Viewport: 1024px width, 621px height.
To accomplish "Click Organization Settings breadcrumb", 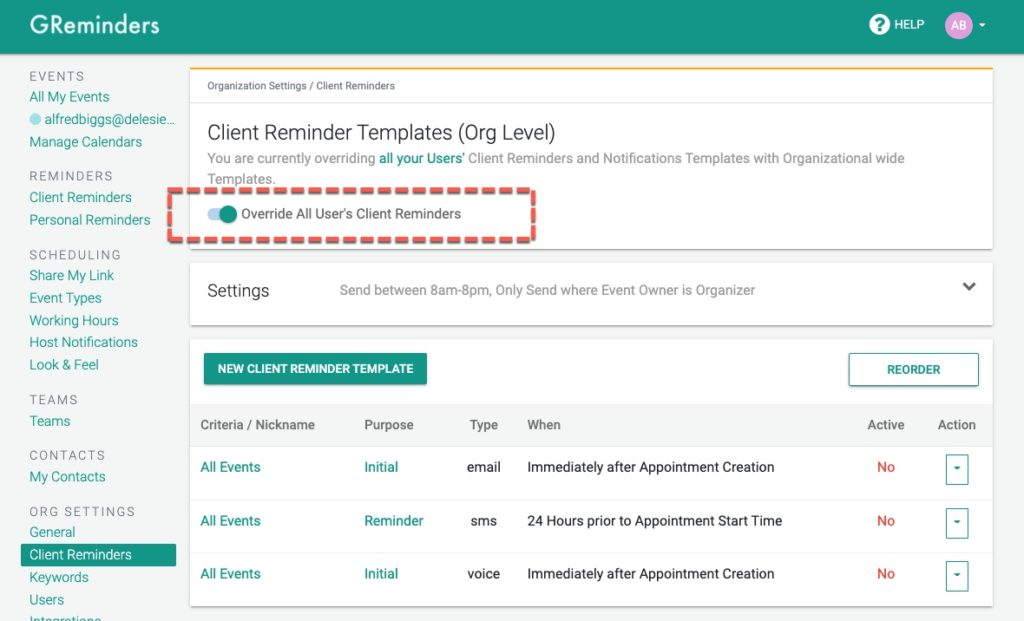I will 257,86.
